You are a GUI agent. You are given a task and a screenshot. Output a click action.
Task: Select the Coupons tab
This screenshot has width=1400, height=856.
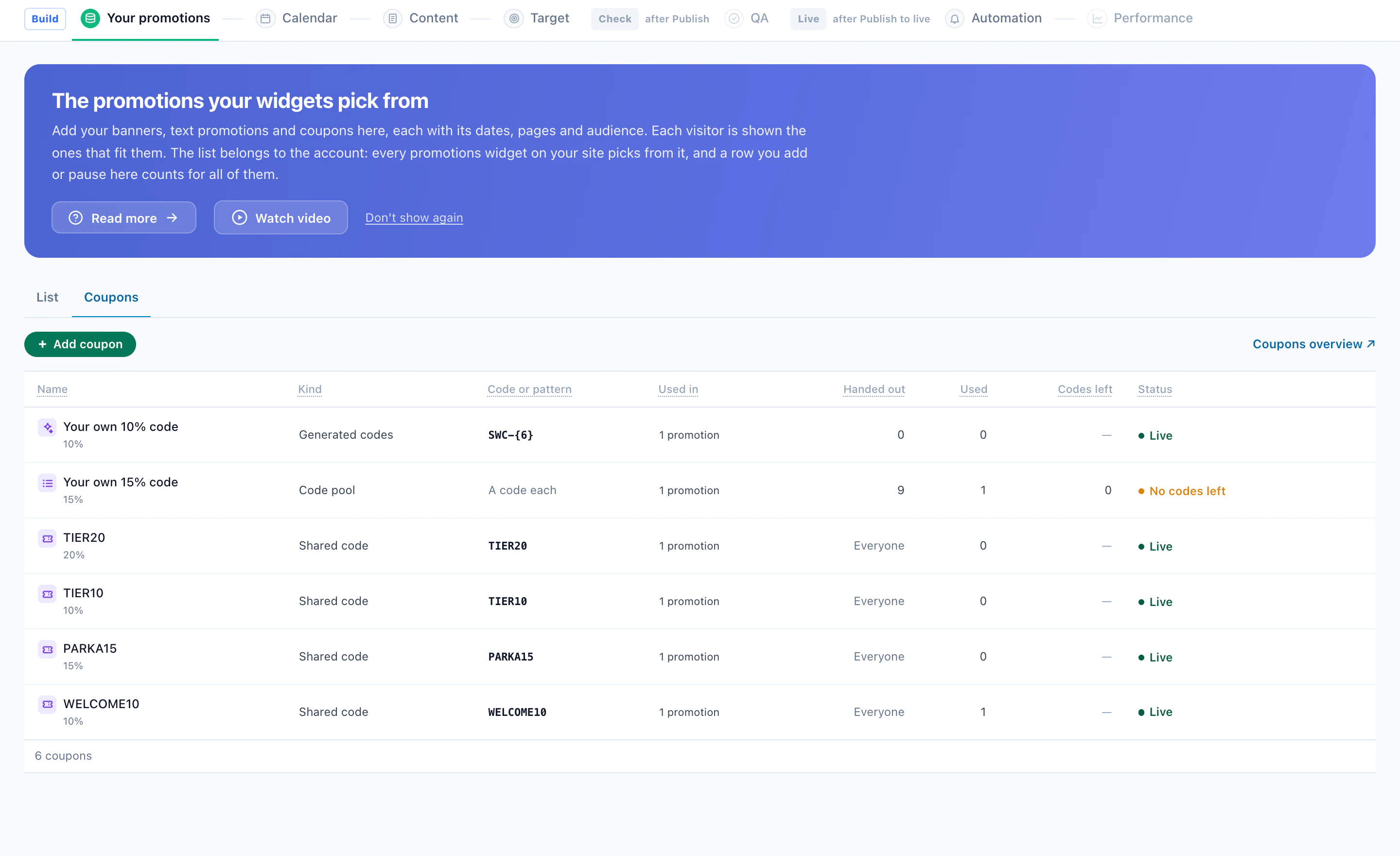click(x=111, y=297)
